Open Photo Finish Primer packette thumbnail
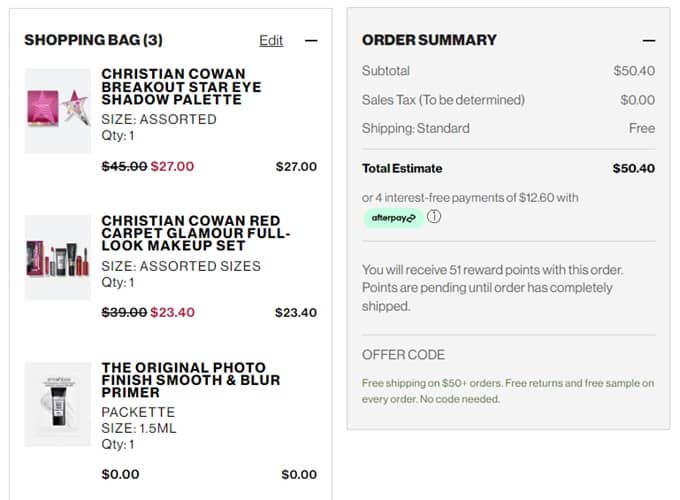 pos(57,403)
